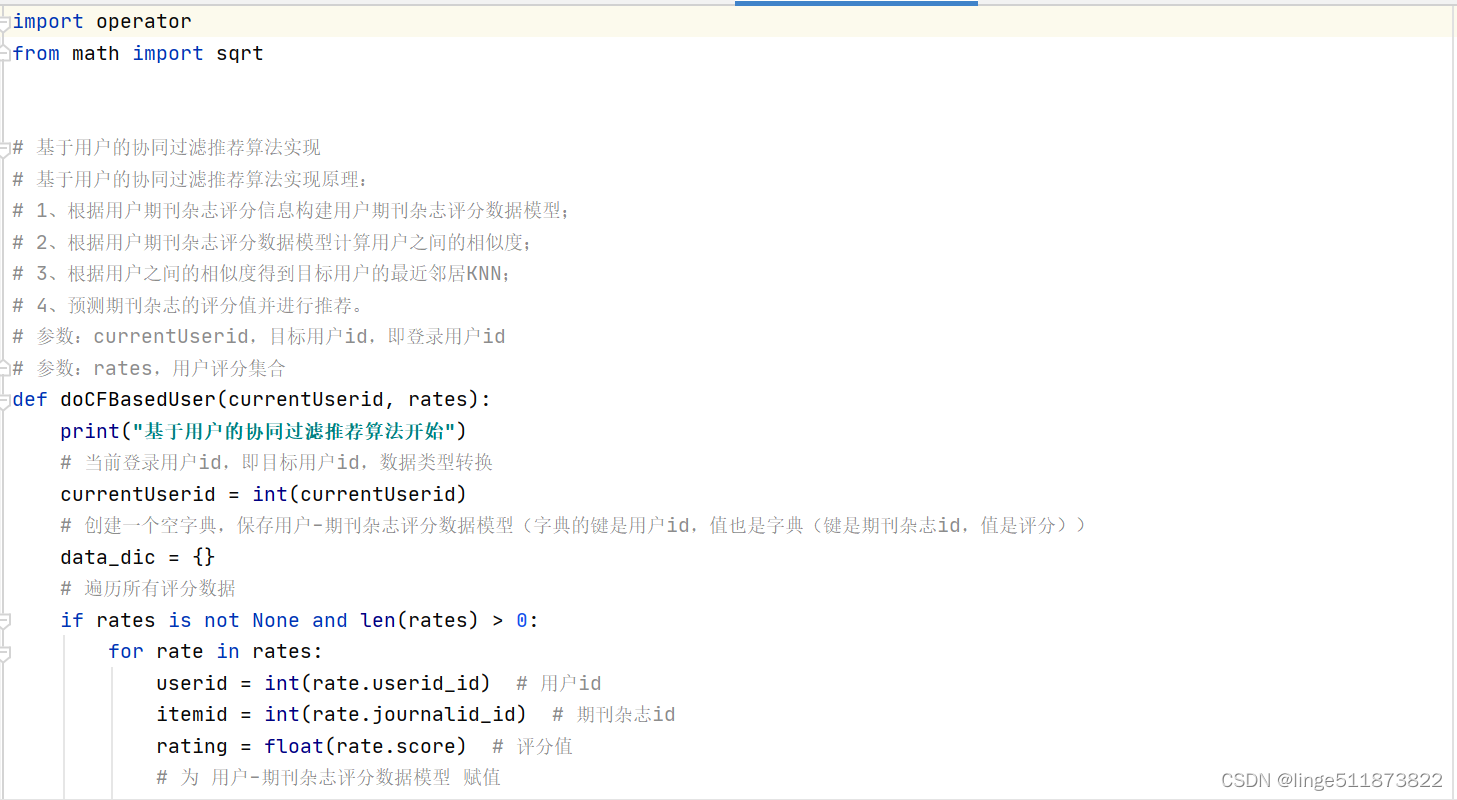Collapse the 'if rates is not None' block

[x=5, y=621]
